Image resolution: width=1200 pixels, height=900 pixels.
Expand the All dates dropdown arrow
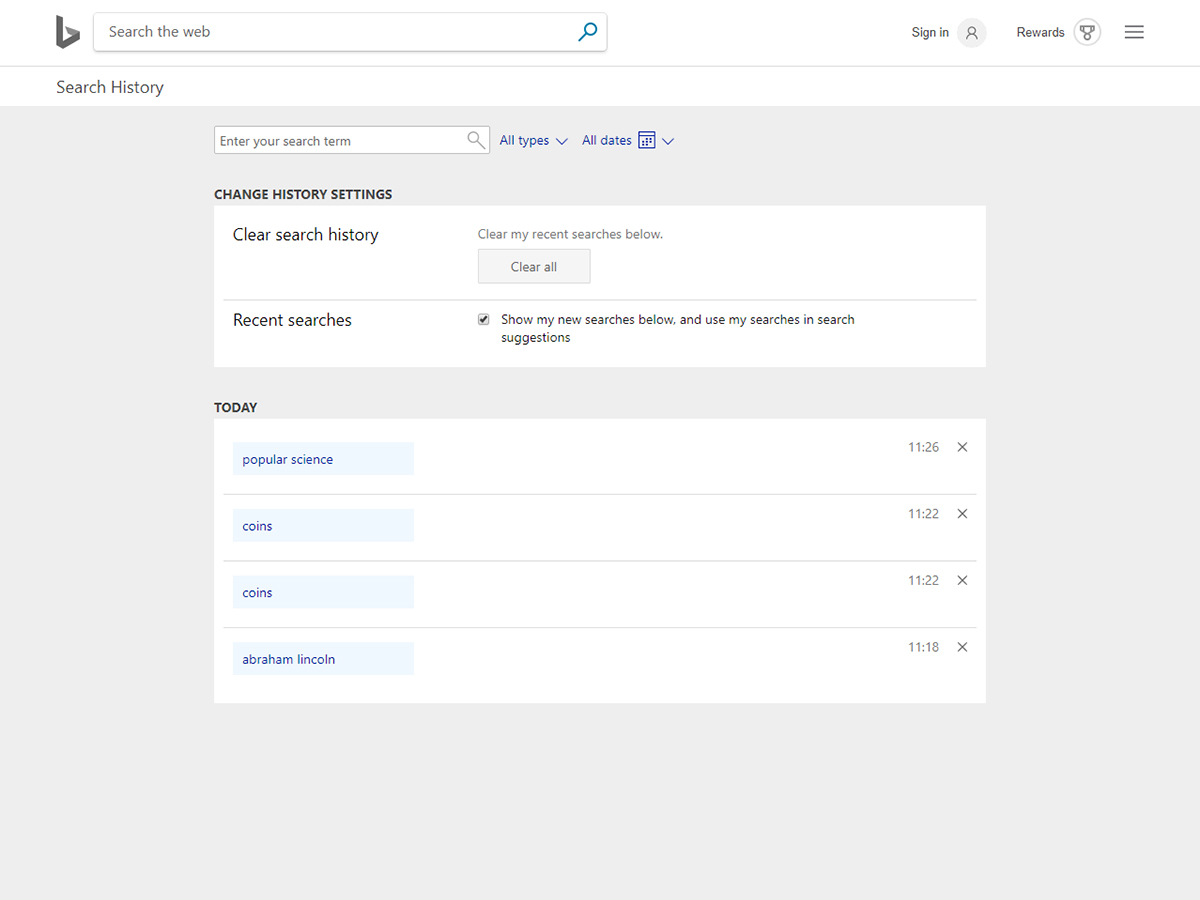[668, 141]
